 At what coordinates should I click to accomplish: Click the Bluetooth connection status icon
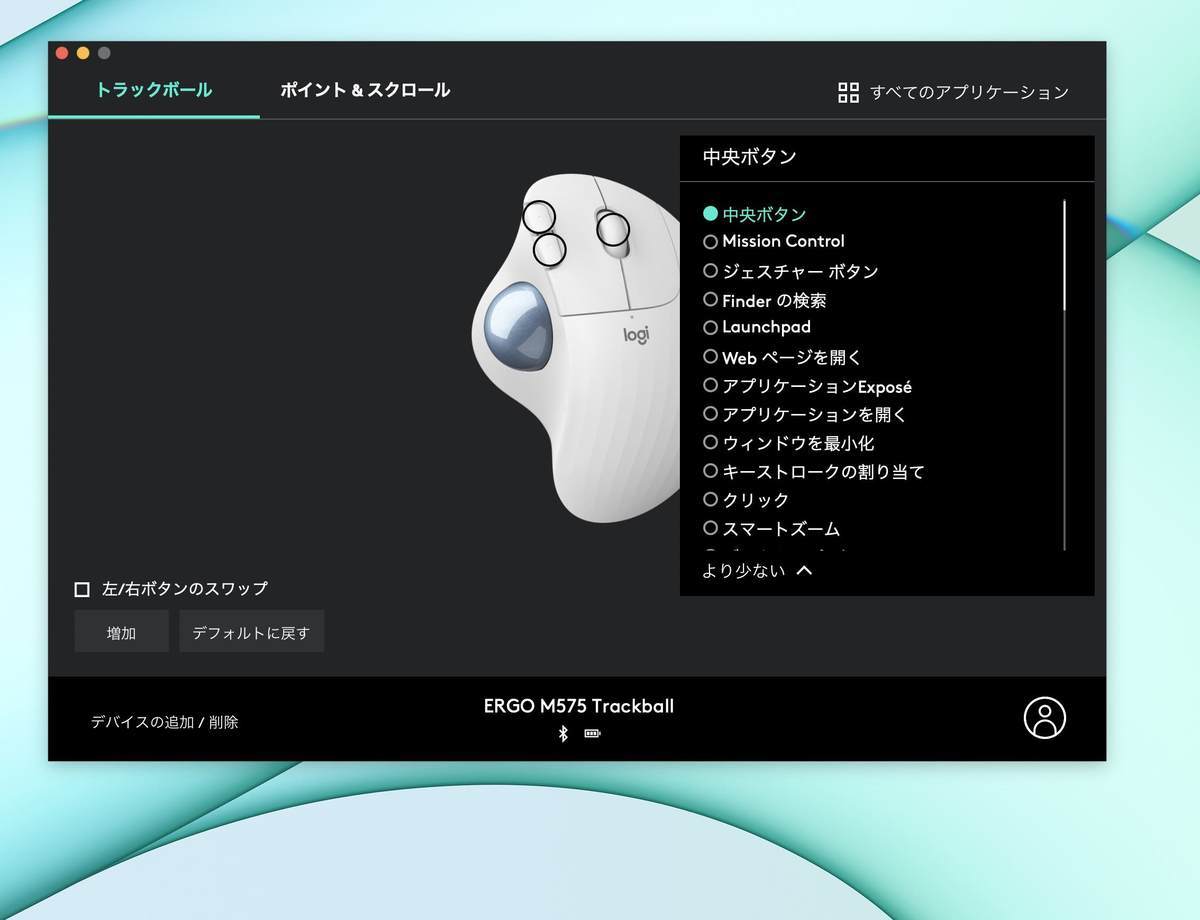tap(563, 734)
